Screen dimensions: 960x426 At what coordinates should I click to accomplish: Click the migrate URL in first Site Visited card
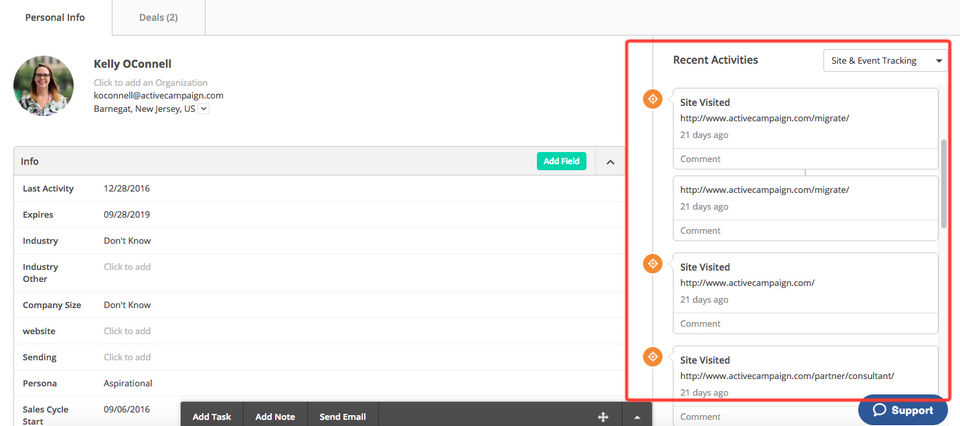tap(765, 118)
